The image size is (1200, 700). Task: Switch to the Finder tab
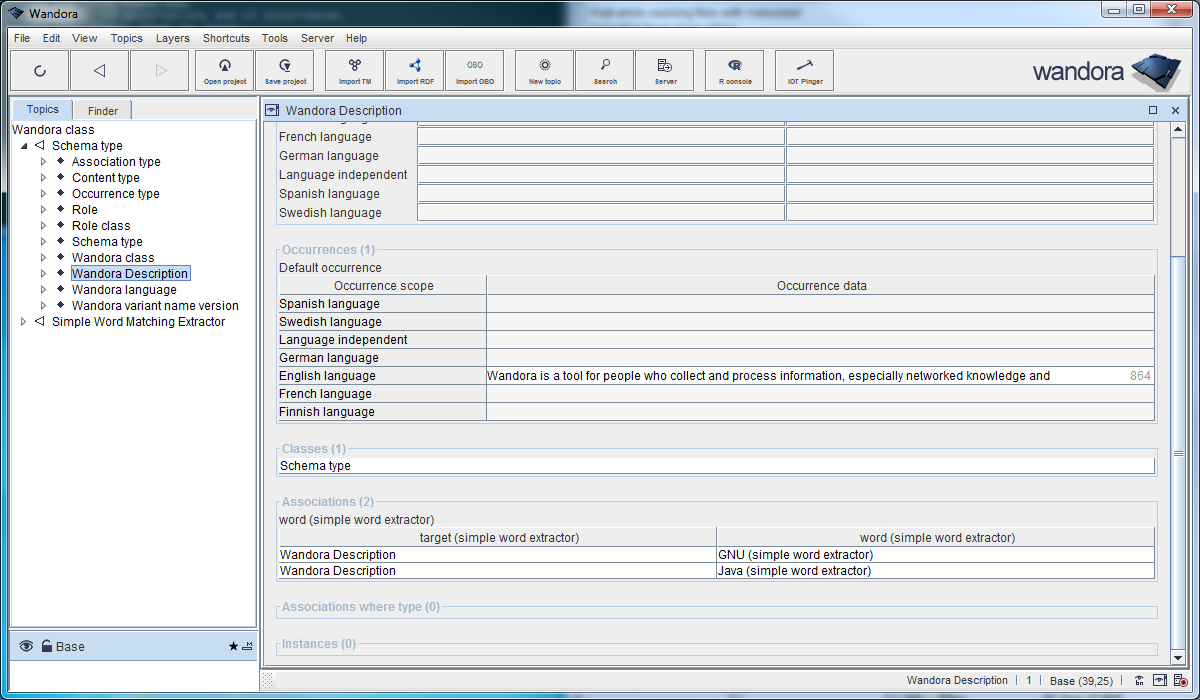102,111
